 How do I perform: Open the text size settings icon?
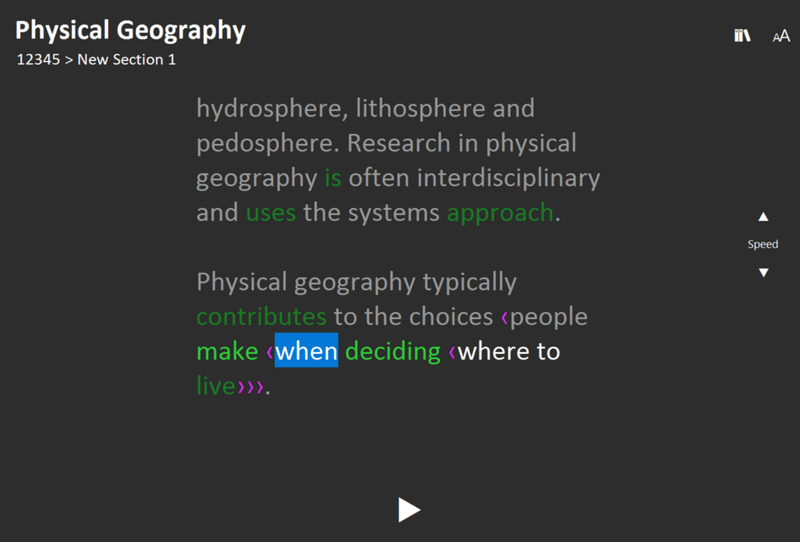point(781,36)
